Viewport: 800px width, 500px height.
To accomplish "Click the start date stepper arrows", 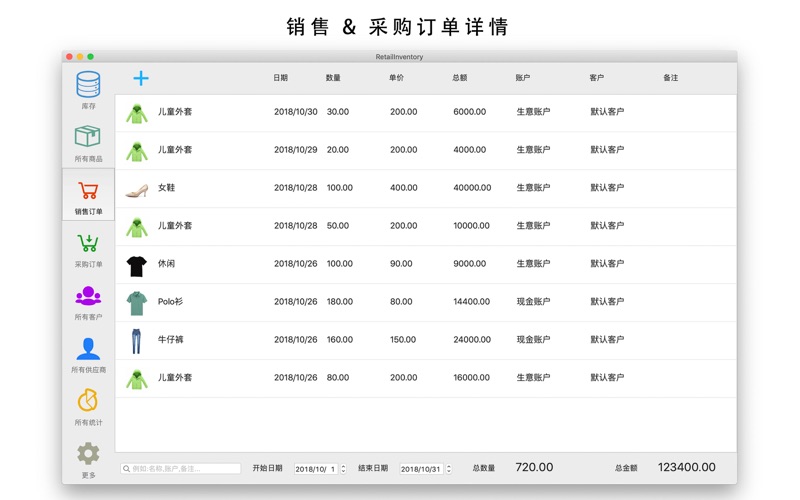I will (343, 469).
